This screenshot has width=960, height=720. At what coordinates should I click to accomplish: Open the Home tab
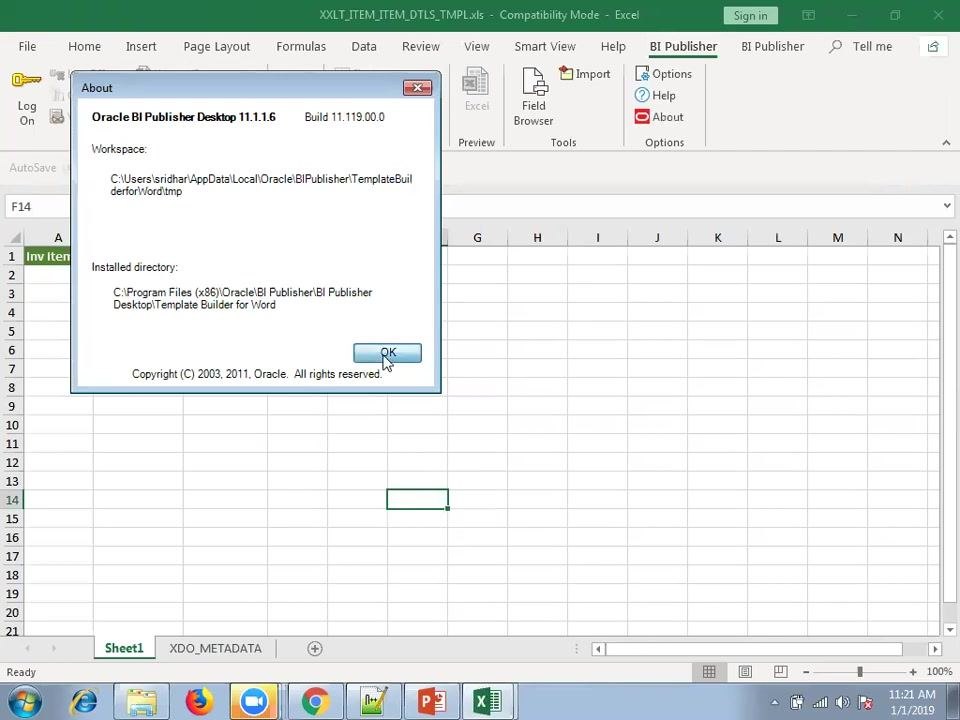[x=84, y=47]
